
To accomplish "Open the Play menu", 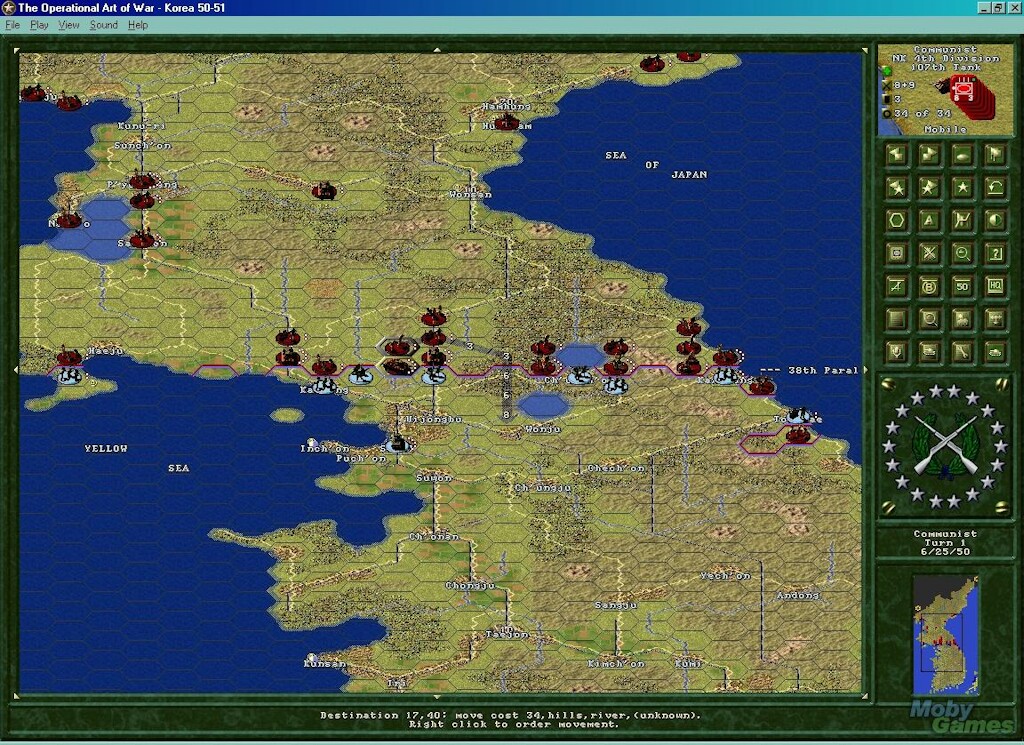I will pyautogui.click(x=39, y=25).
